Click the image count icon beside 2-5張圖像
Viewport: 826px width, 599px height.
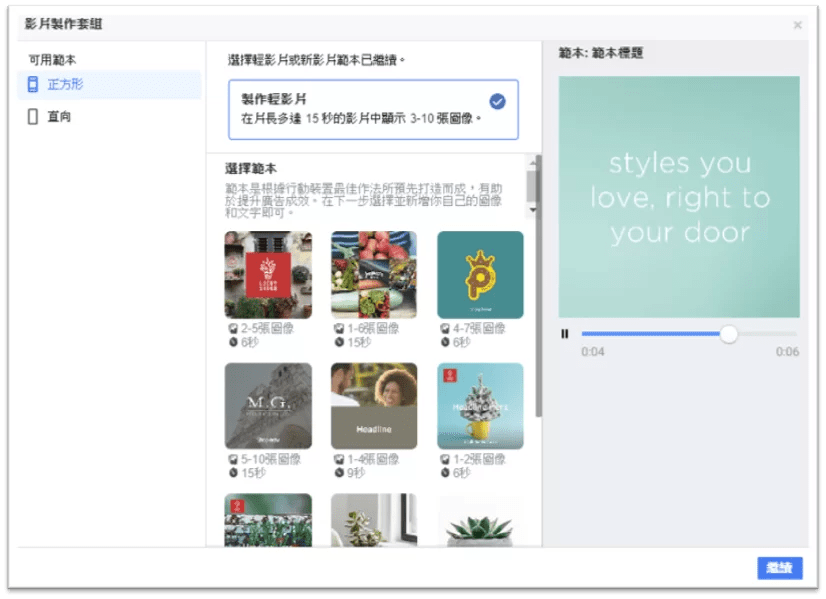[233, 328]
